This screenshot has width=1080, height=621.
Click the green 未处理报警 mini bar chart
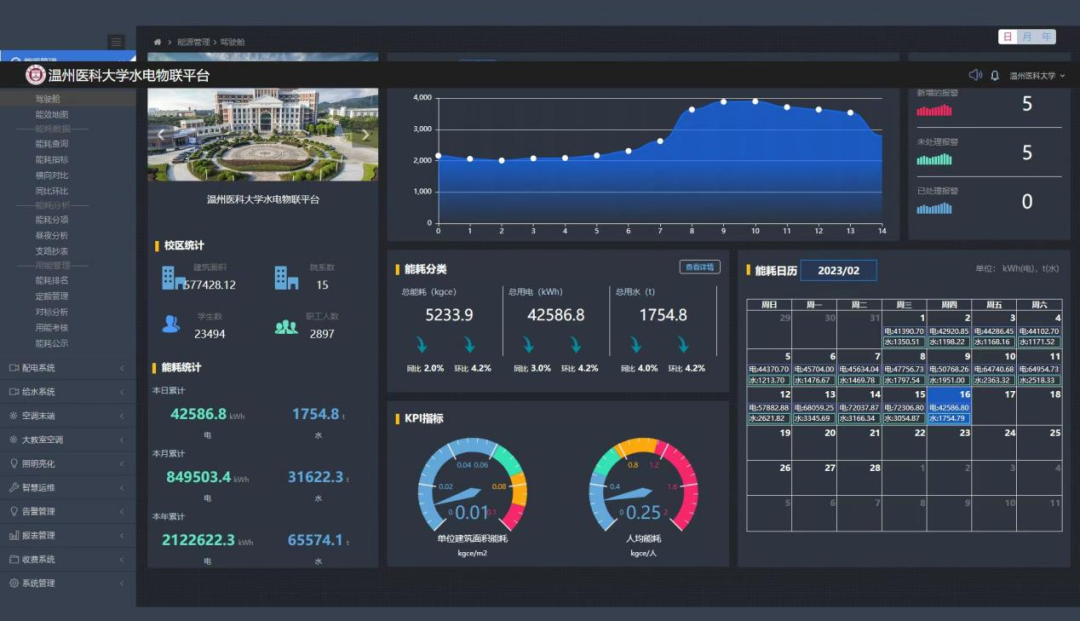tap(934, 159)
